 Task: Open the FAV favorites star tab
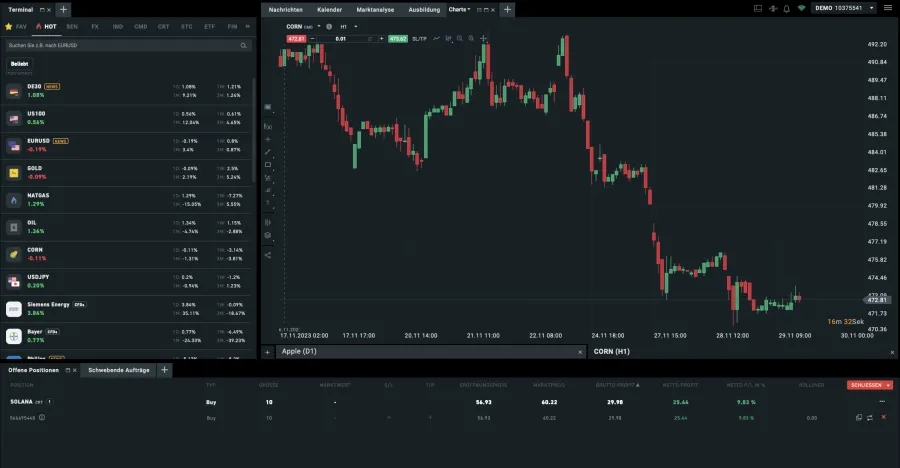click(16, 26)
